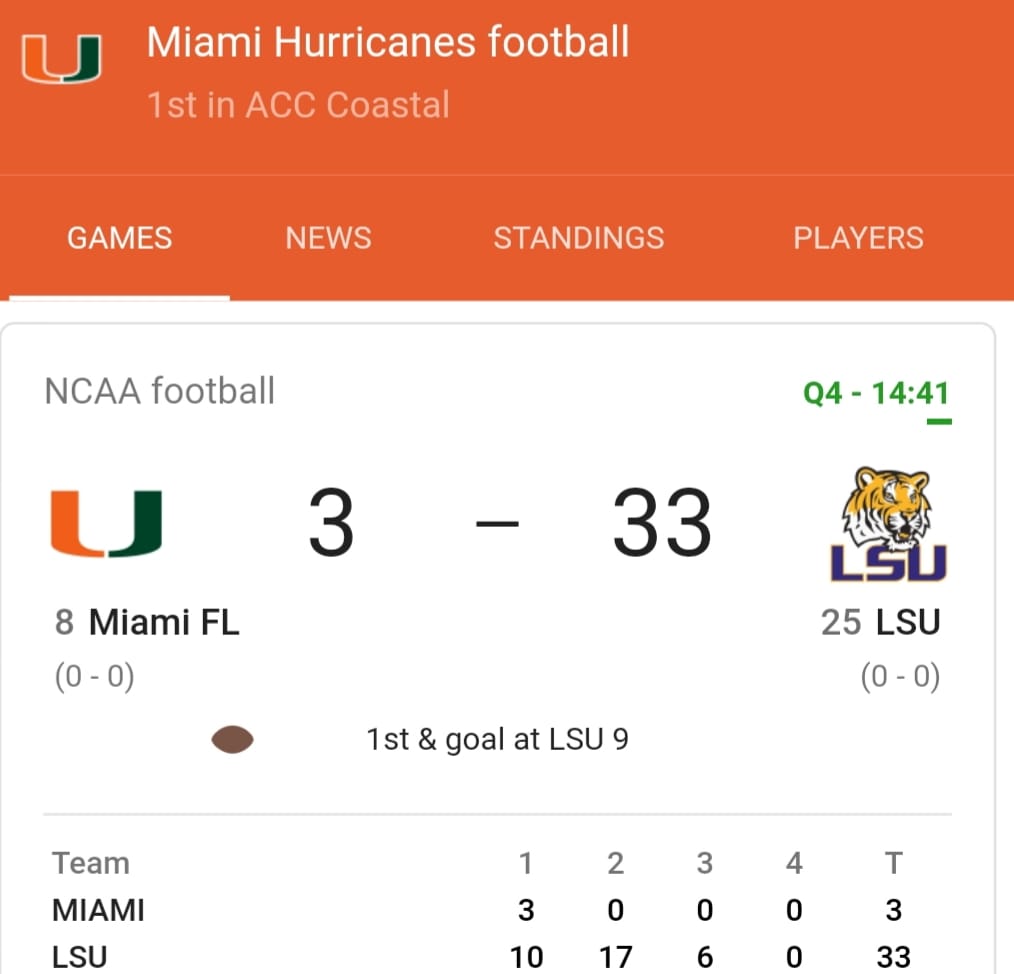Click the Miami Hurricanes football title
Screen dimensions: 1014x974
tap(388, 42)
